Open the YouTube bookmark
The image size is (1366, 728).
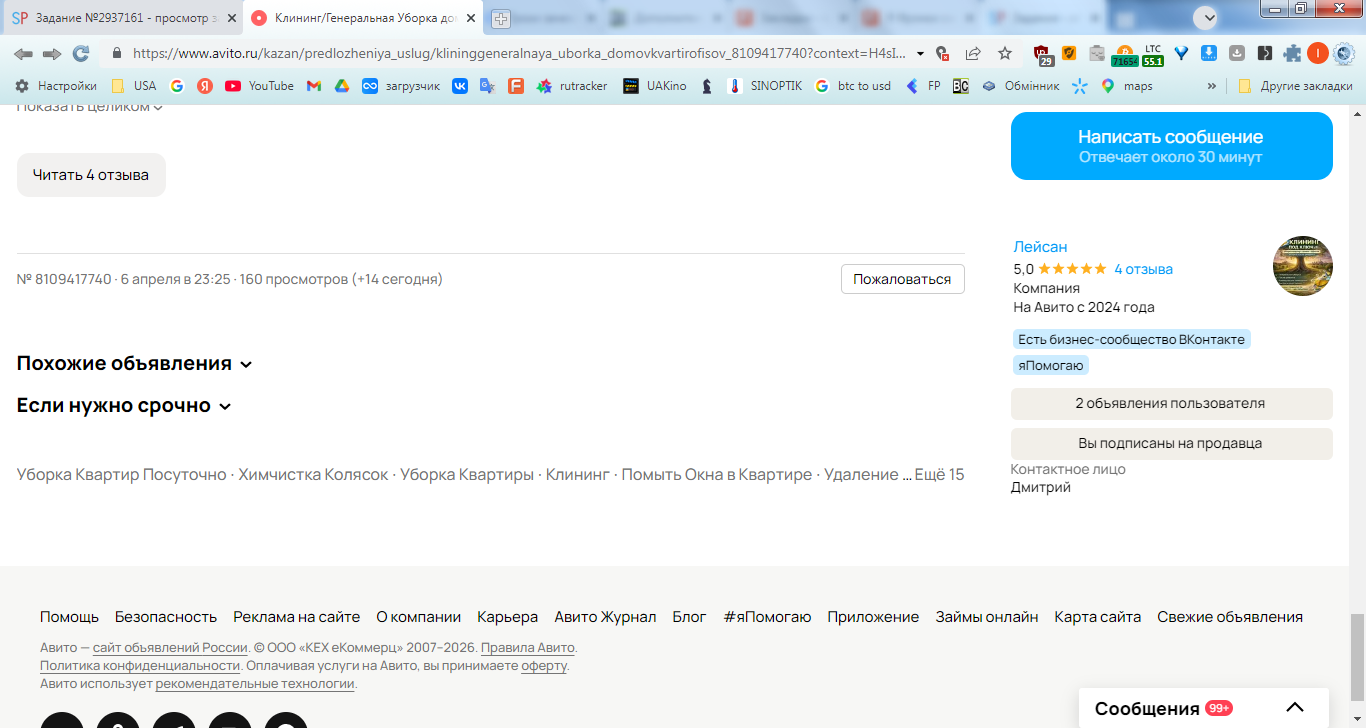[x=259, y=86]
